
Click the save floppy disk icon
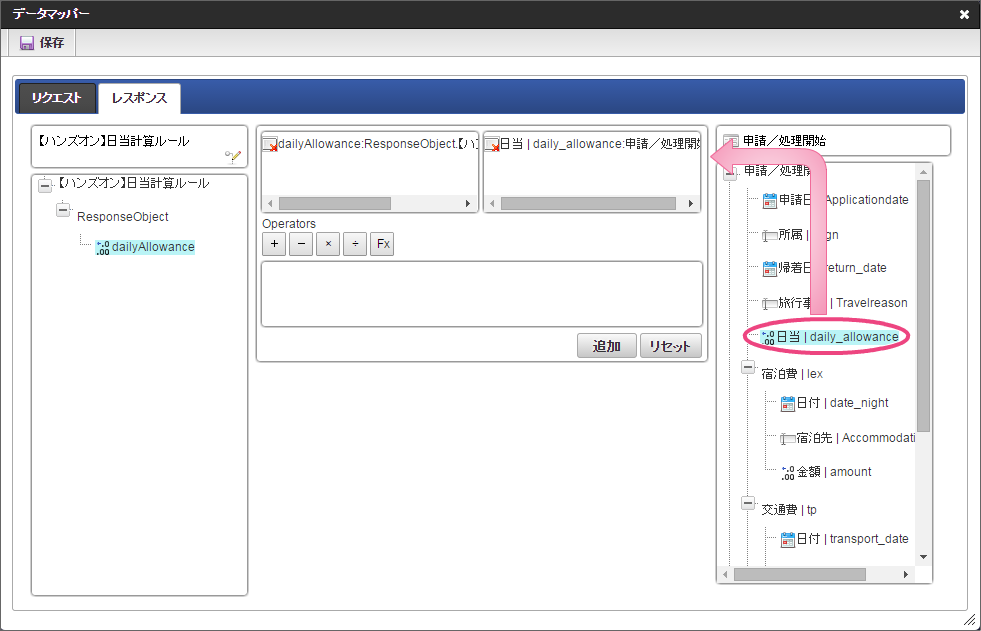point(27,43)
